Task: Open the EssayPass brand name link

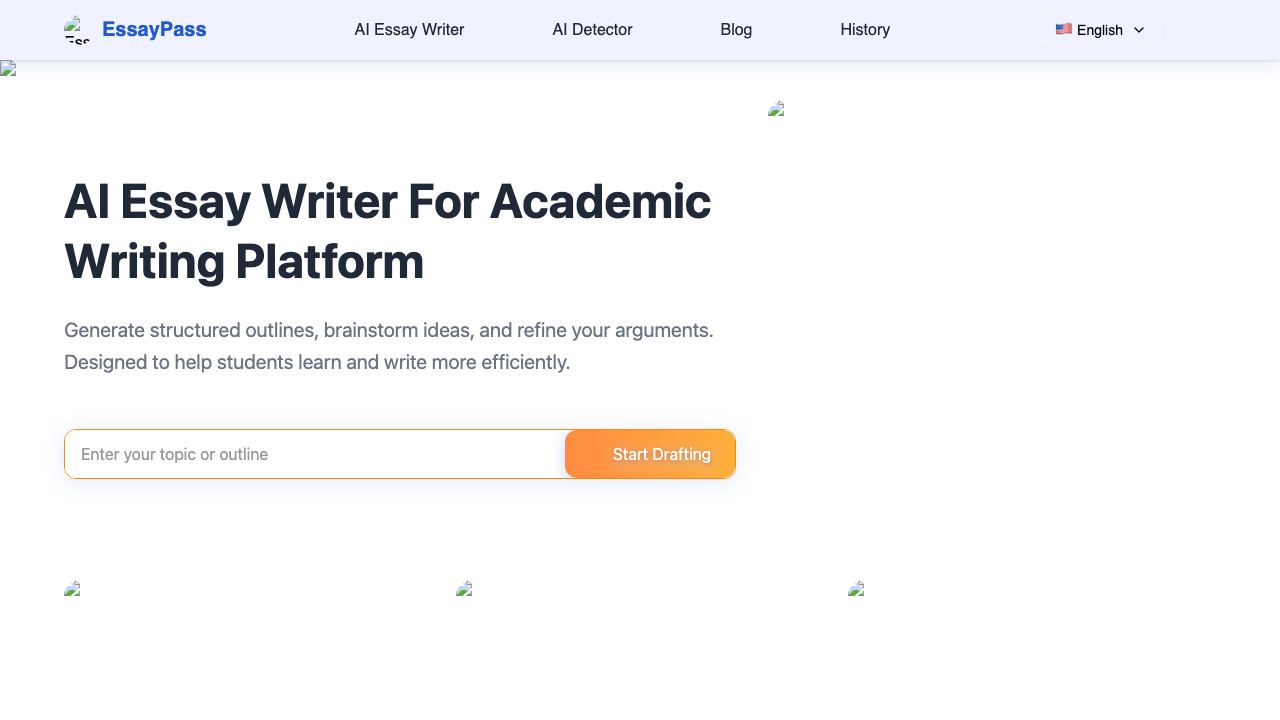Action: [x=154, y=30]
